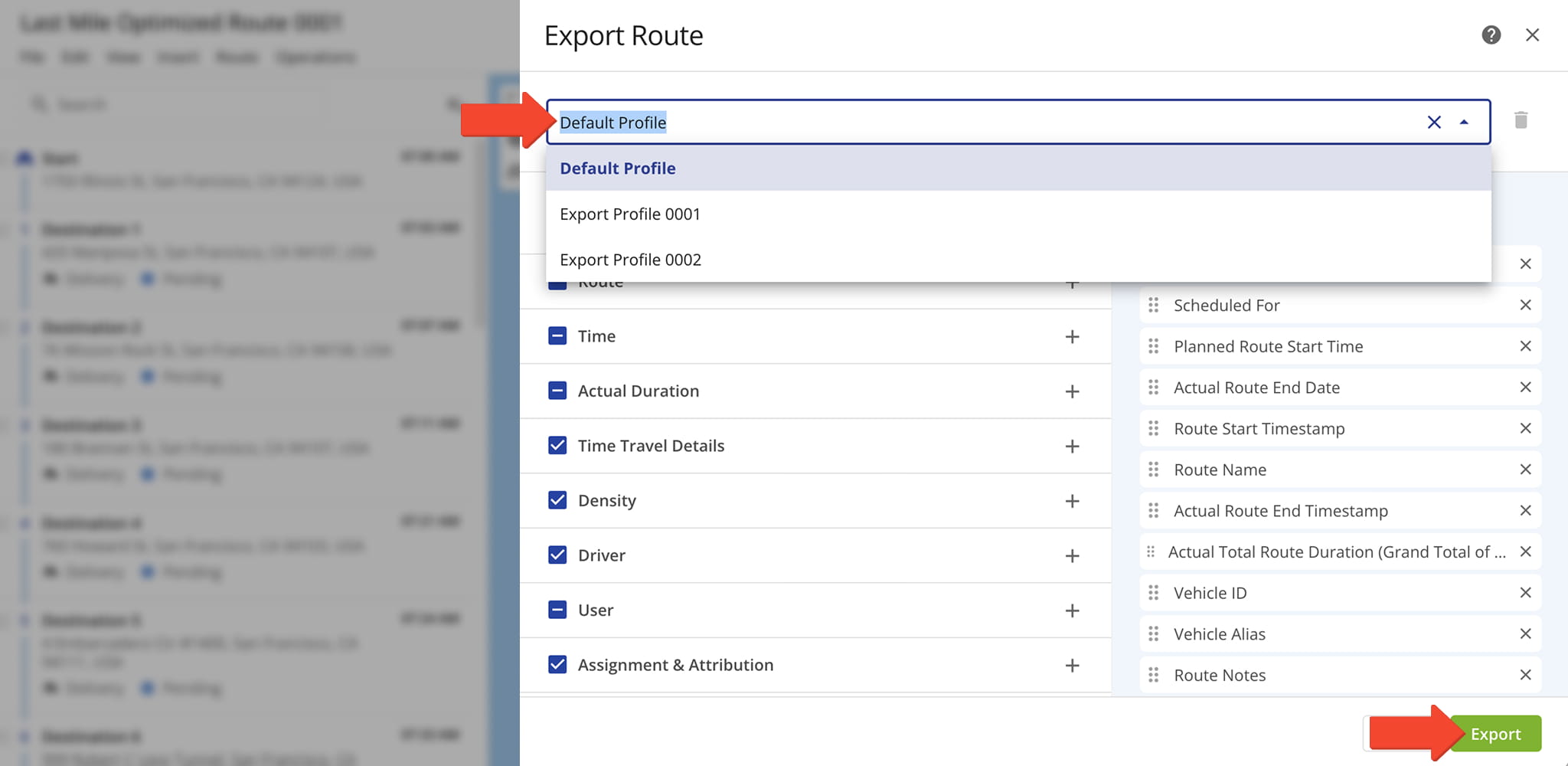Toggle the Density checkbox
The image size is (1568, 766).
pyautogui.click(x=557, y=500)
